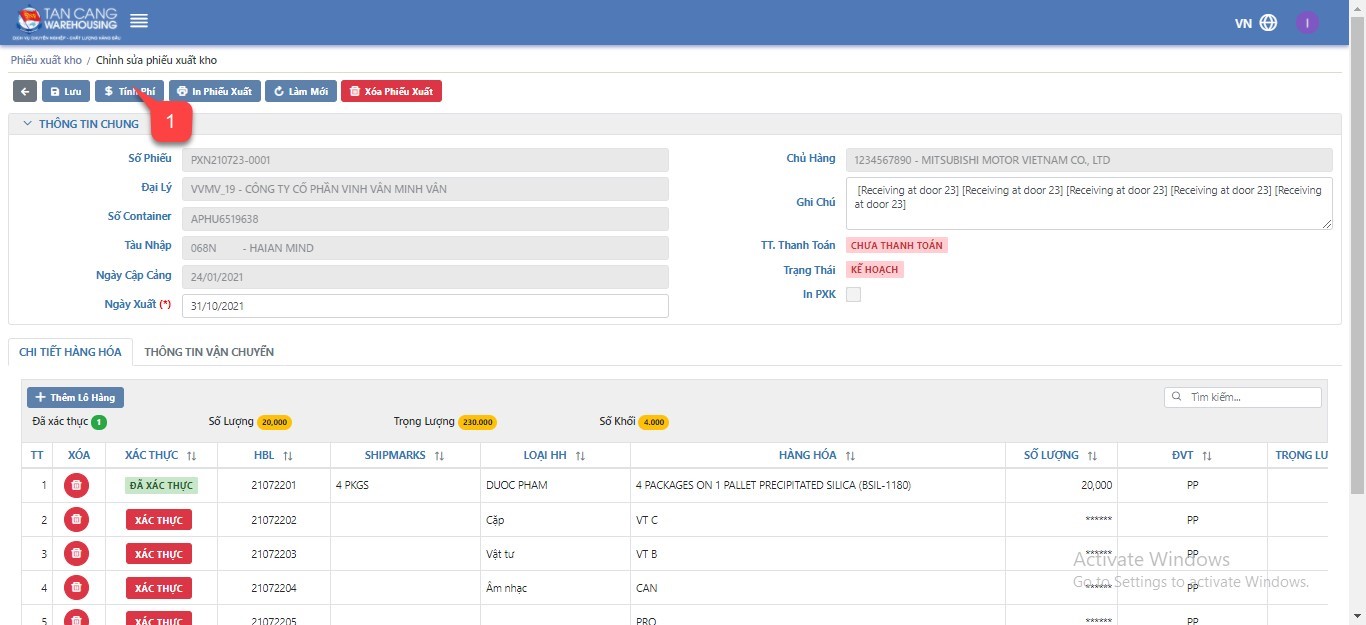Select the CHI TIẾT HÀNG HÓA tab
This screenshot has height=625, width=1366.
click(70, 352)
